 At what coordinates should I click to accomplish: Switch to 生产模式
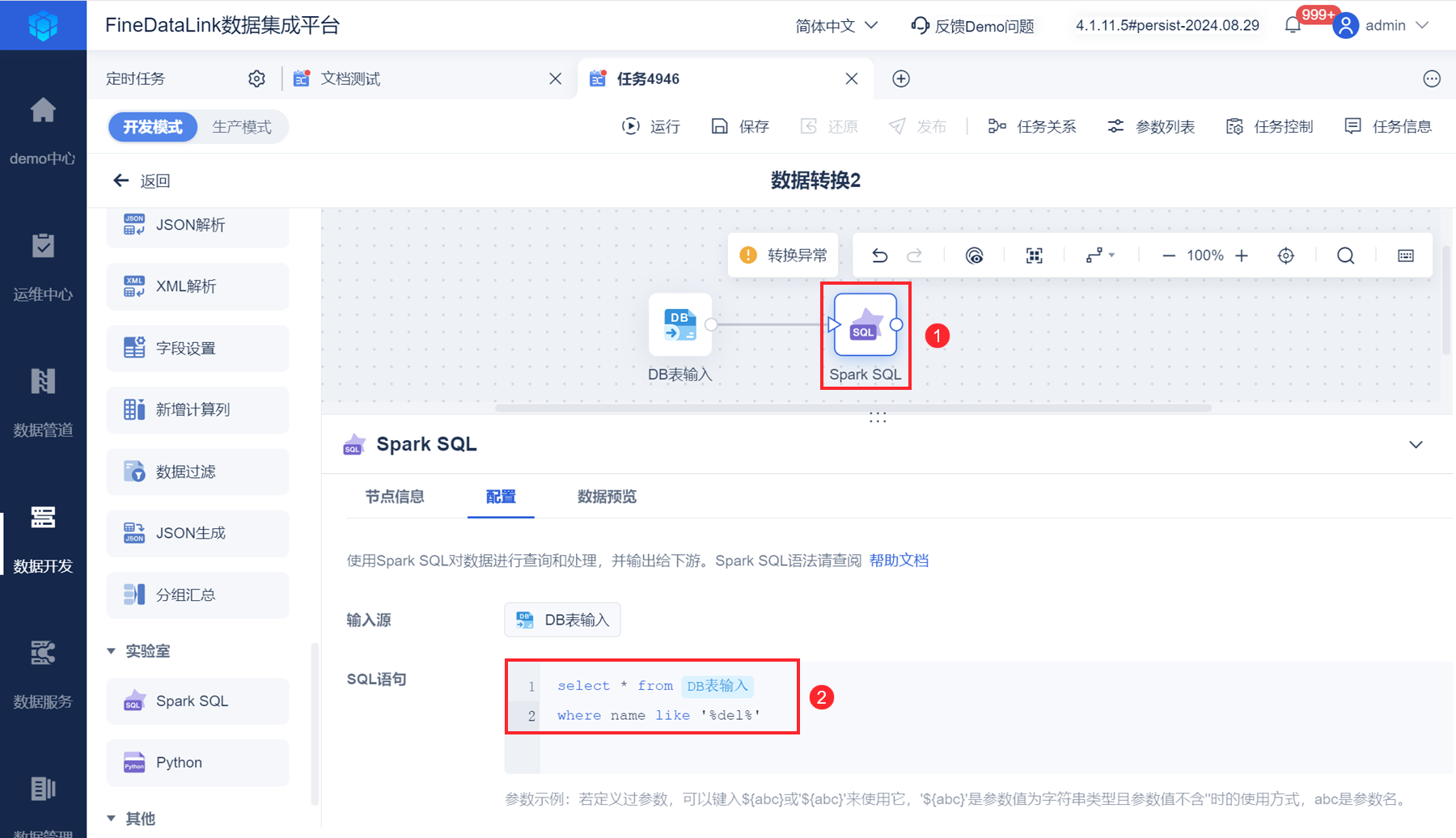click(242, 127)
